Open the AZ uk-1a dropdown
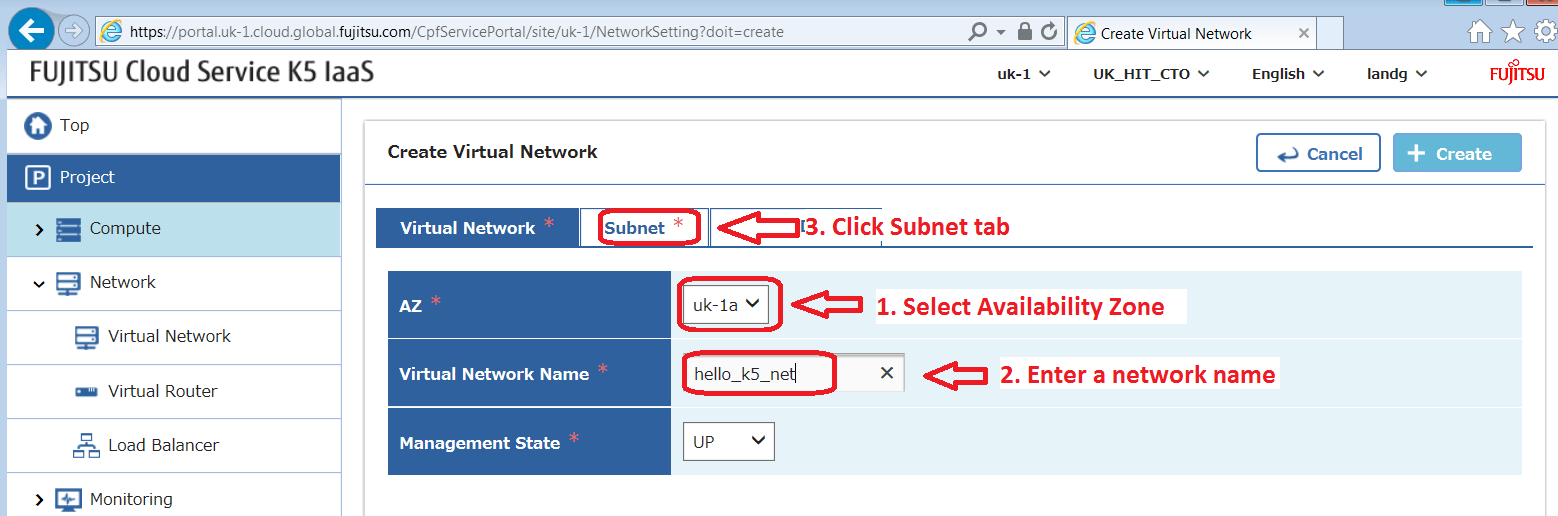Screen dimensions: 1558x516 pyautogui.click(x=729, y=305)
